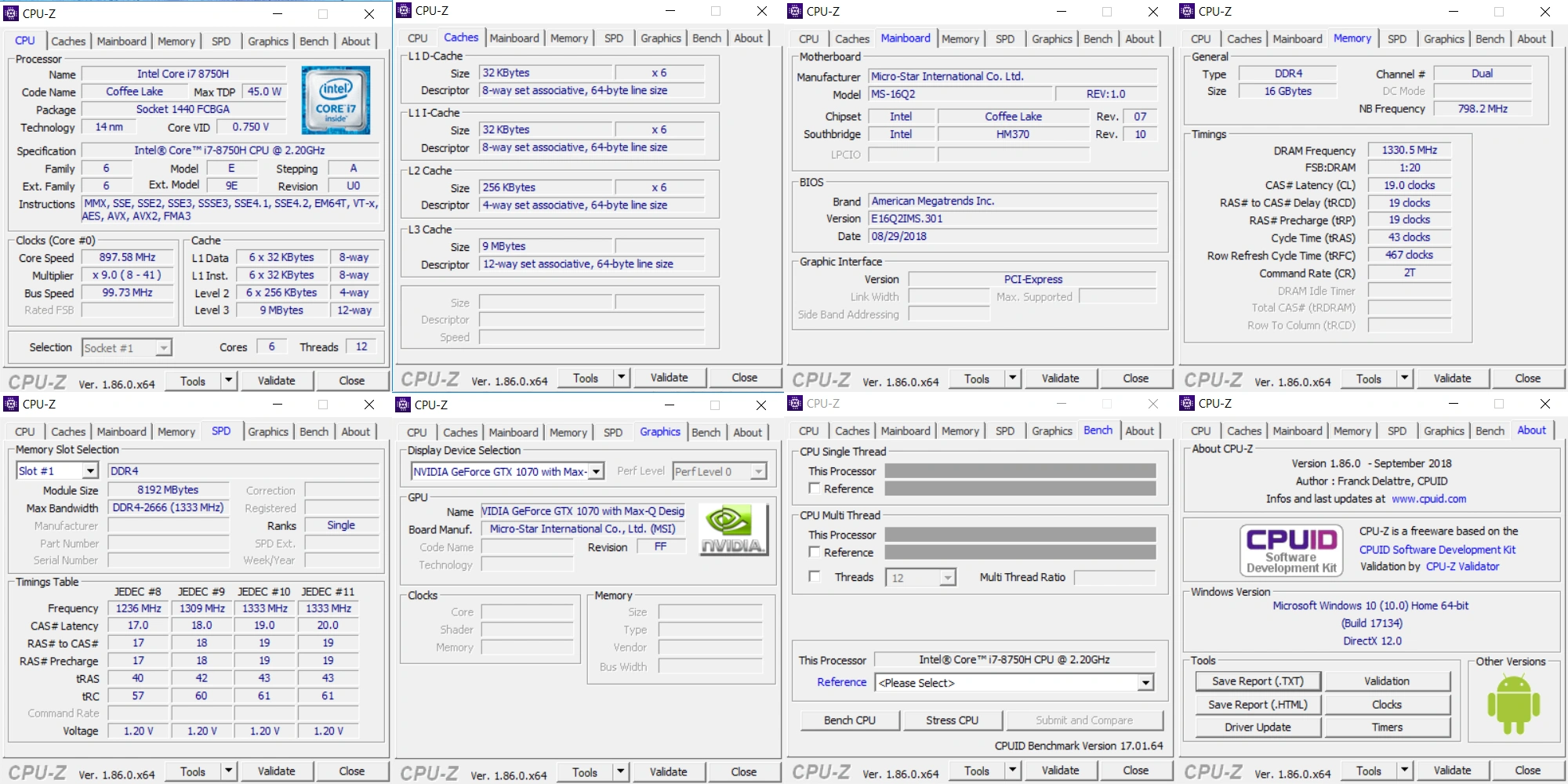
Task: Click the Bench CPU button
Action: [850, 720]
